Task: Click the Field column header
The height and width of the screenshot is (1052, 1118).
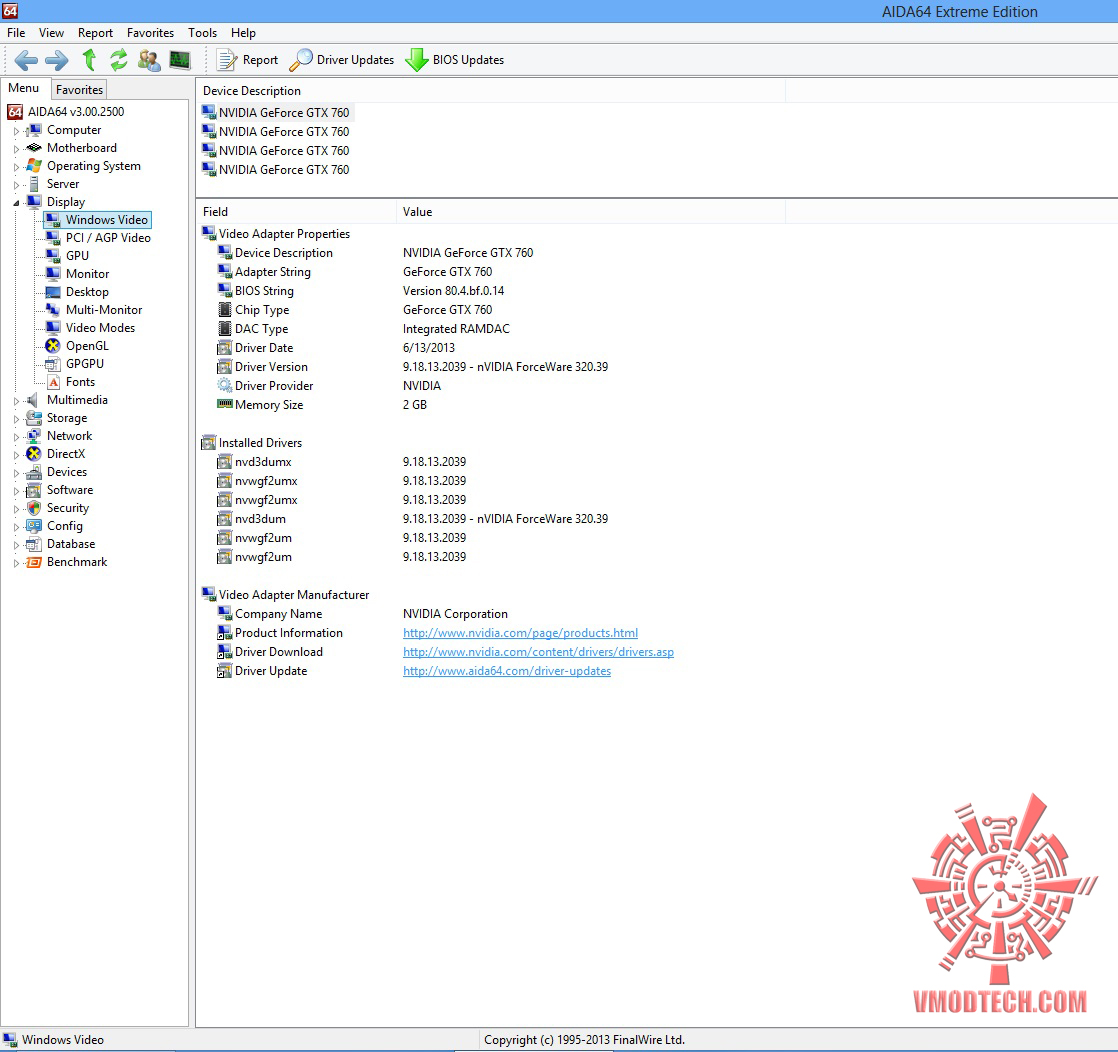Action: 296,212
